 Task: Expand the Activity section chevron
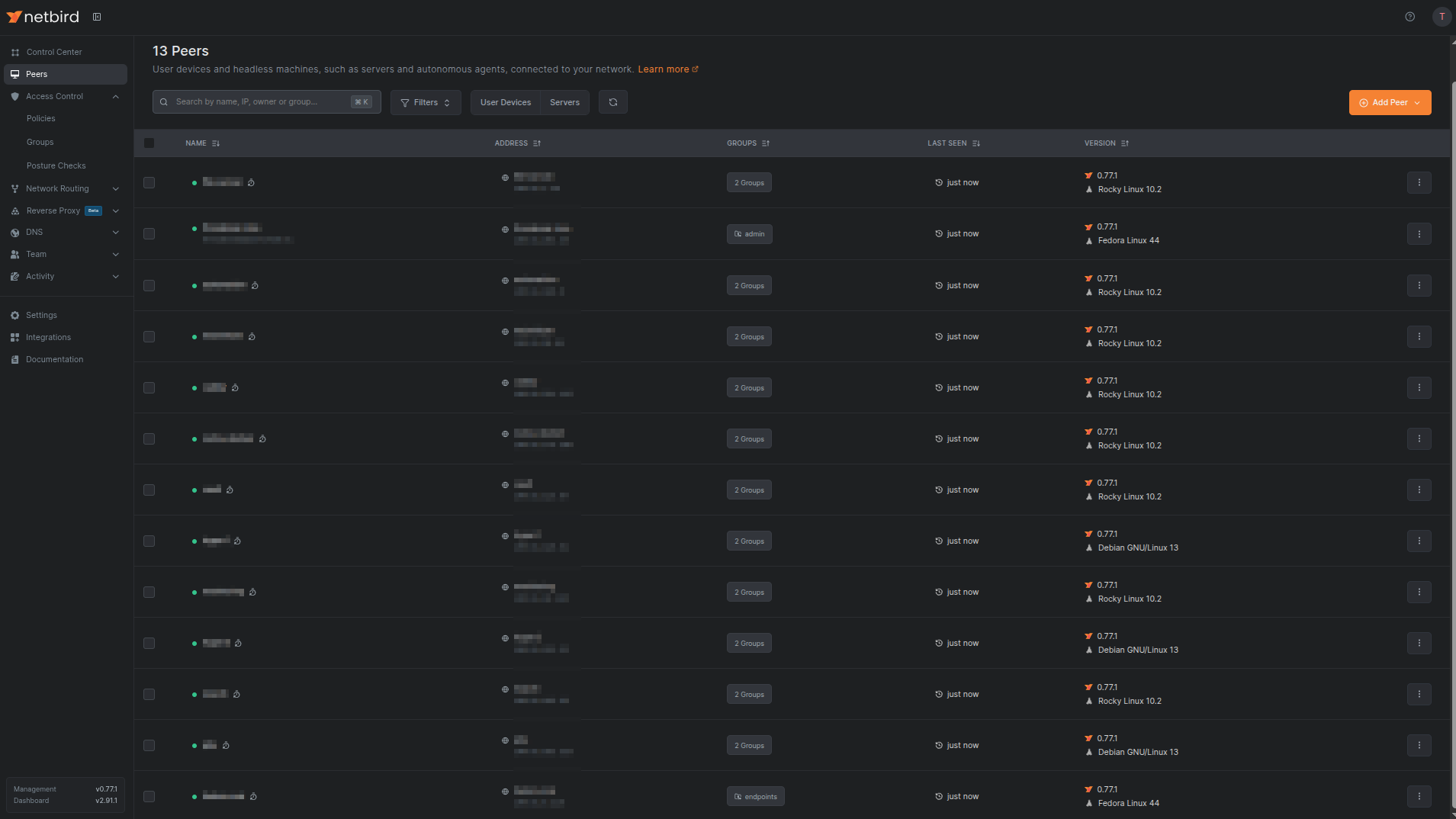pyautogui.click(x=116, y=277)
